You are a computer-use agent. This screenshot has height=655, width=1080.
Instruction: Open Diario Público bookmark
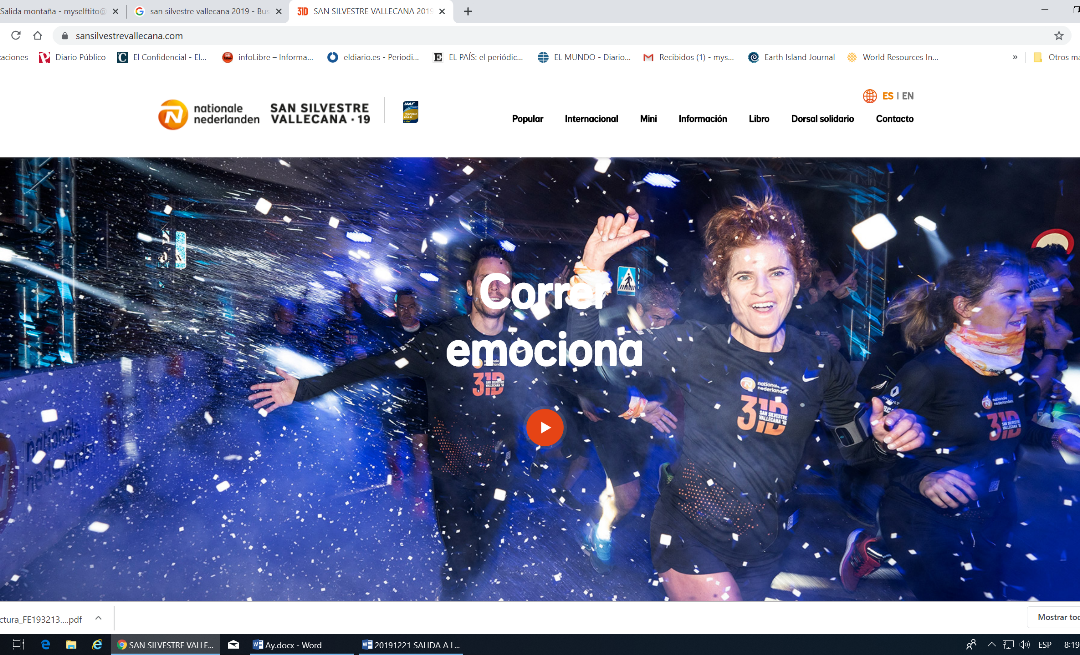pos(72,57)
